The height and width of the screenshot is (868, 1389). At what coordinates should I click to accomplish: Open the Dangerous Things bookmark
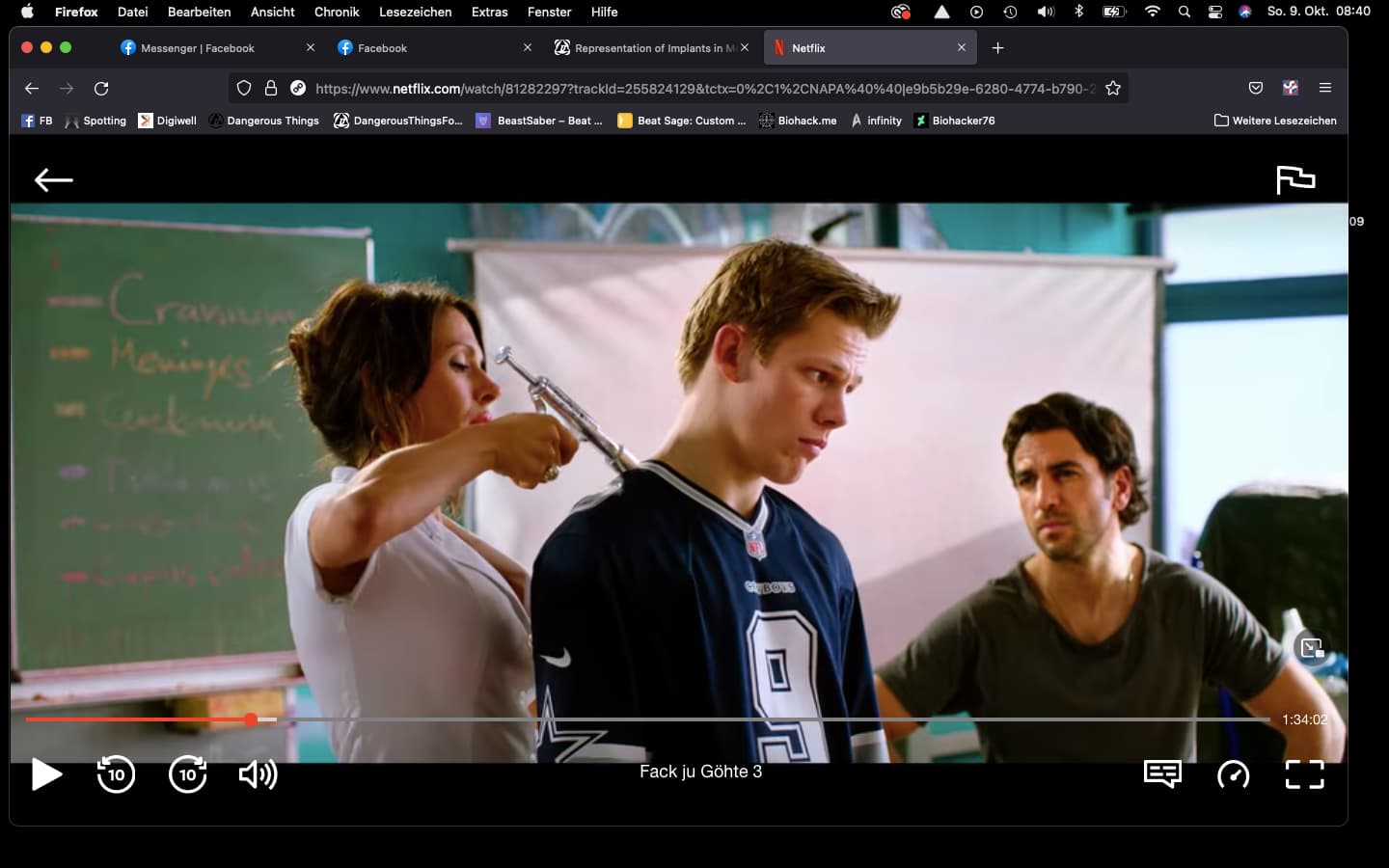264,121
